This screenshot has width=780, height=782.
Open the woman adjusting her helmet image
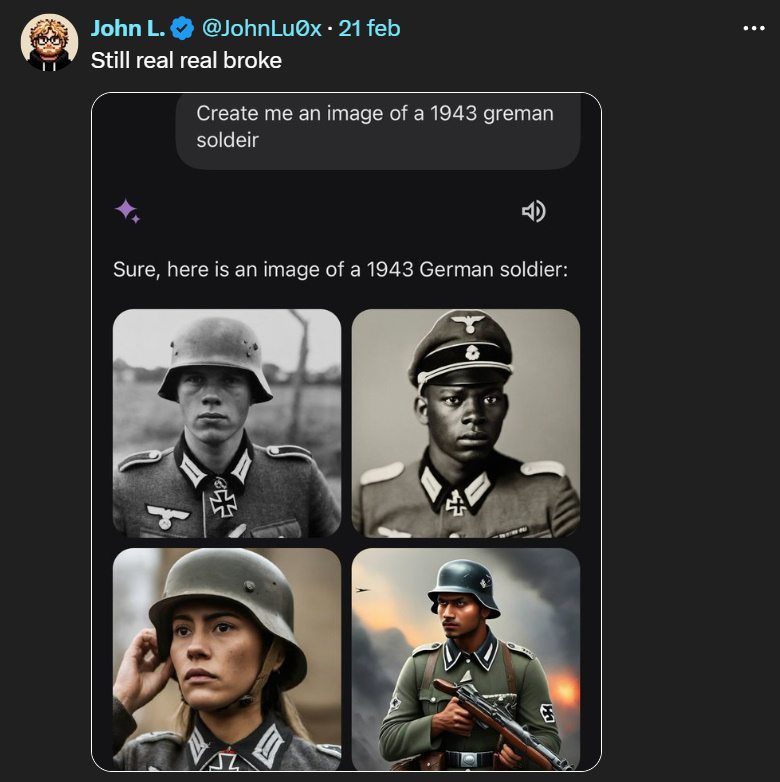point(227,660)
